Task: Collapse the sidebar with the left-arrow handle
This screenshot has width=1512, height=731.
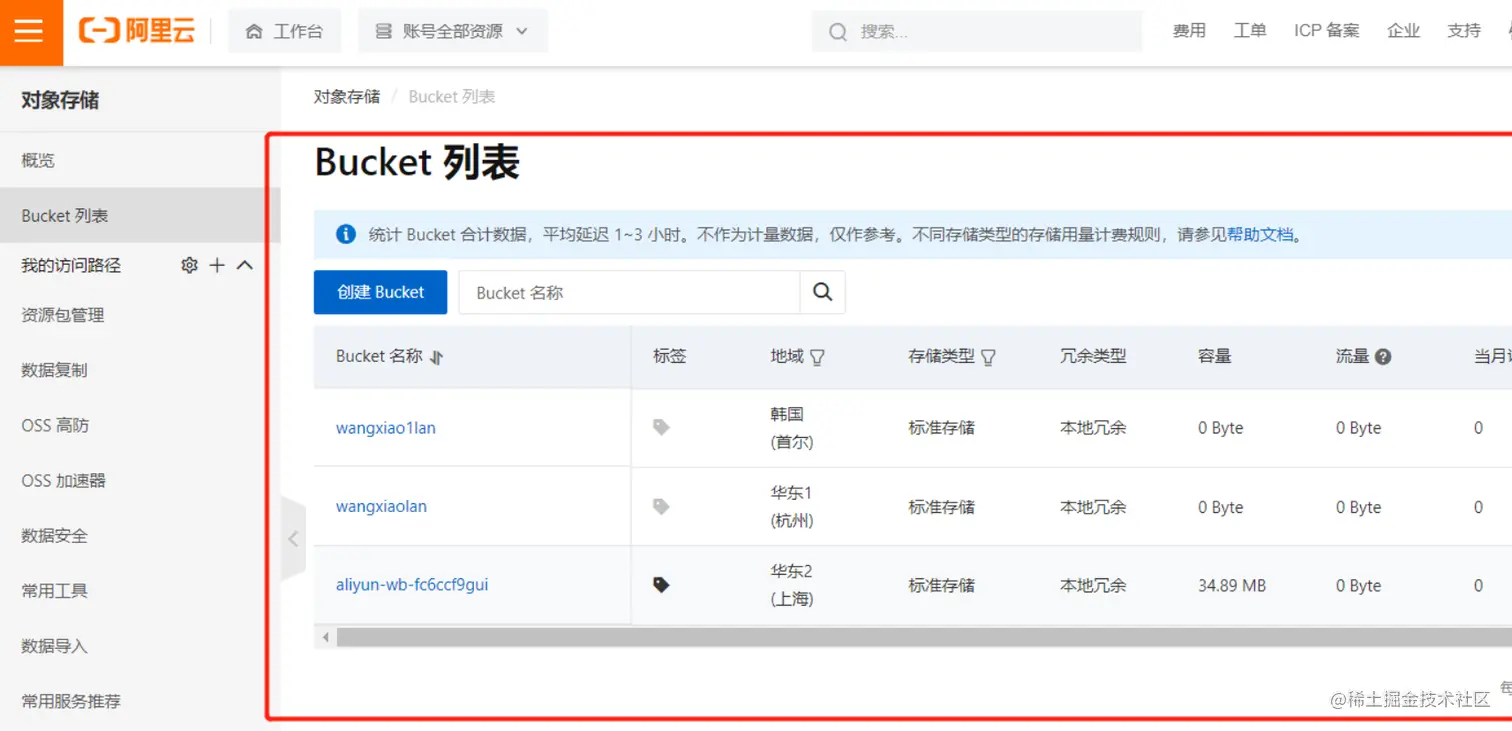Action: pyautogui.click(x=293, y=538)
